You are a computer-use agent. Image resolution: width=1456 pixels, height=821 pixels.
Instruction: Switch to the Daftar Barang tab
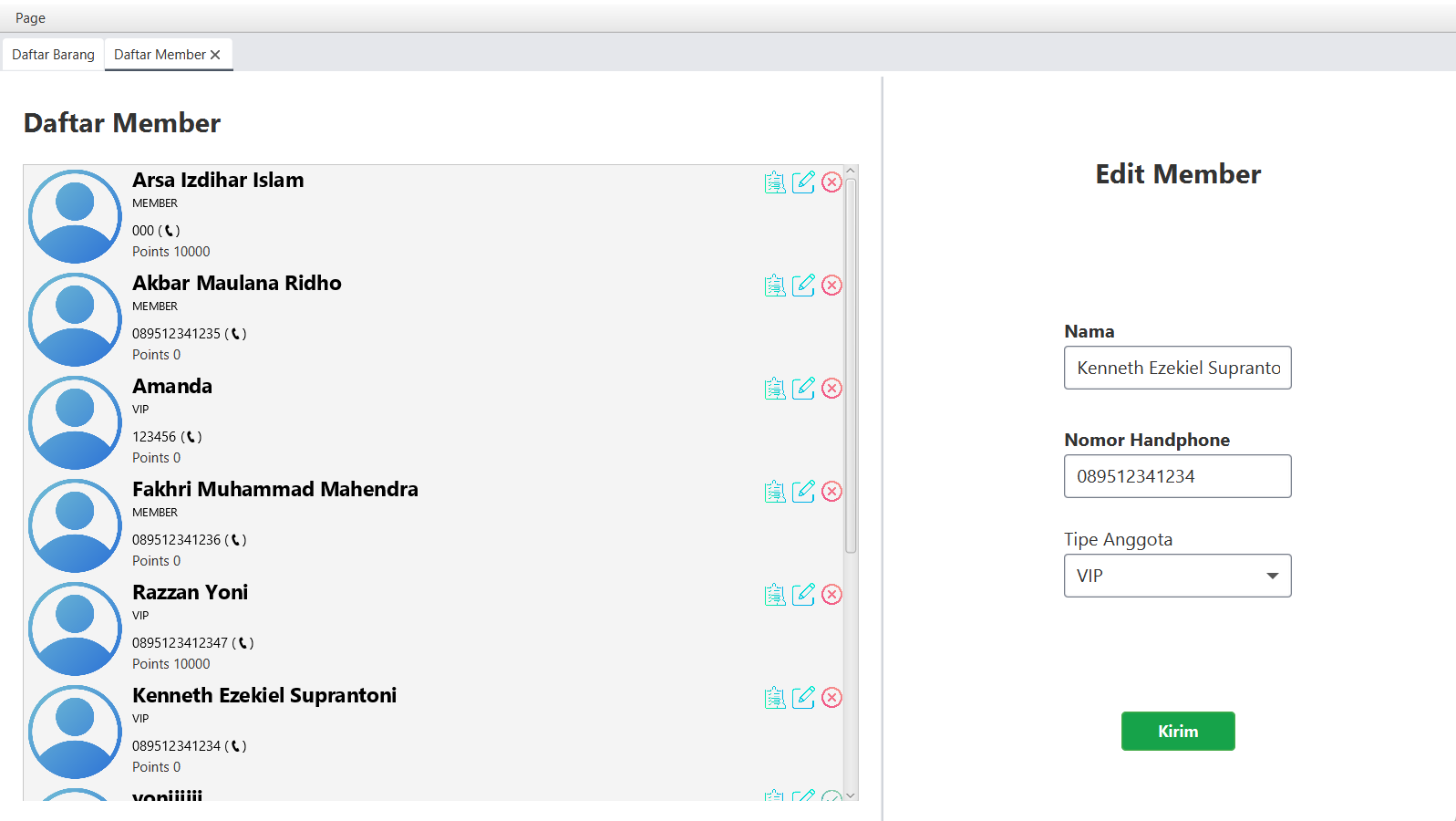click(x=53, y=55)
